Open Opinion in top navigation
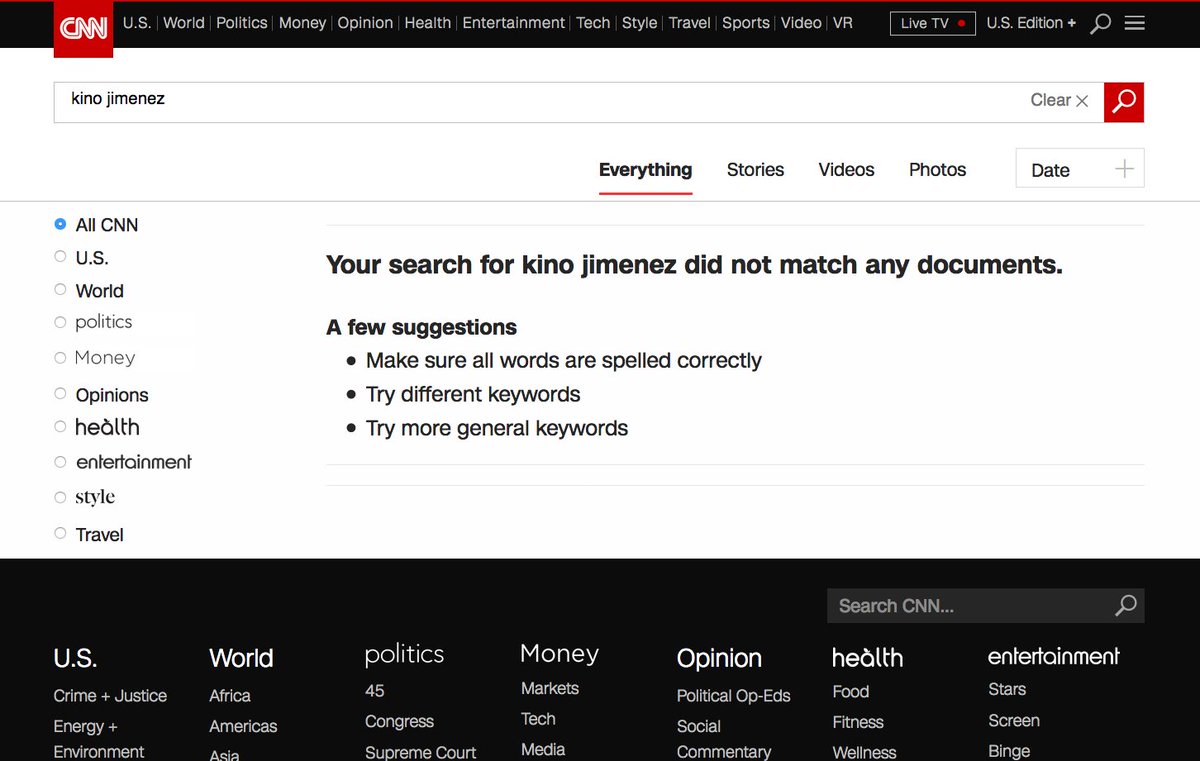This screenshot has height=761, width=1200. [x=365, y=22]
